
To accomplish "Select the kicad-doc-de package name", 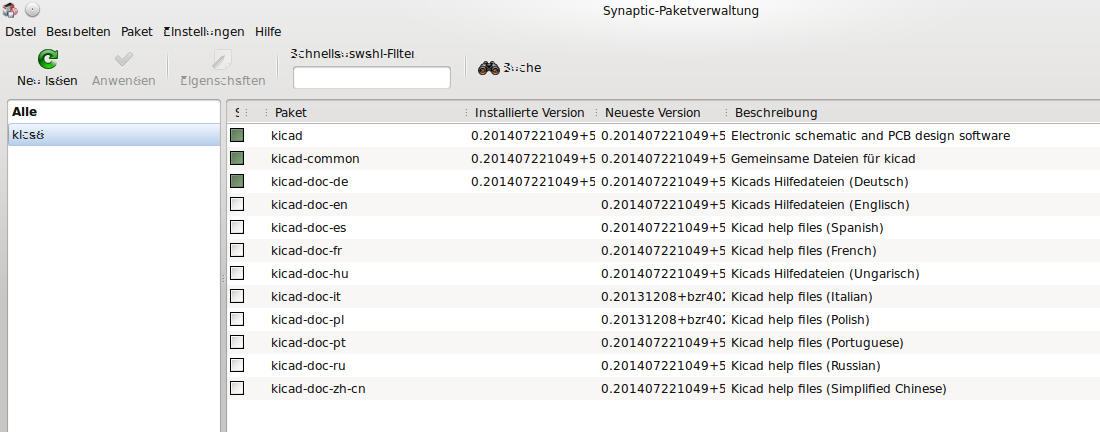I will pyautogui.click(x=309, y=182).
